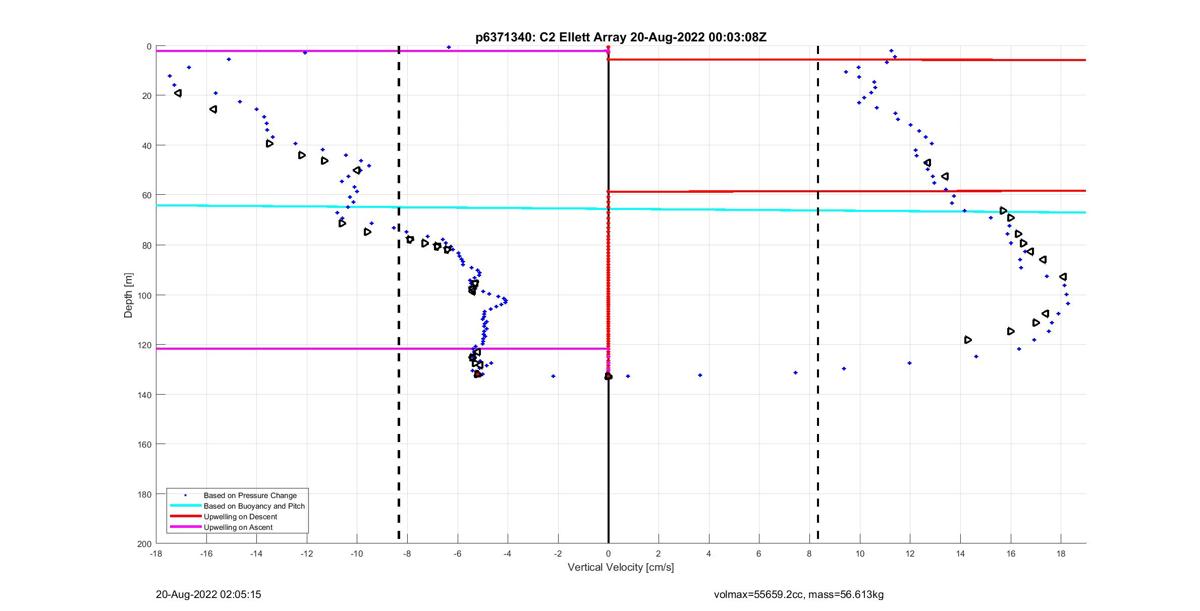Click the cyan line sample in the legend

click(185, 506)
